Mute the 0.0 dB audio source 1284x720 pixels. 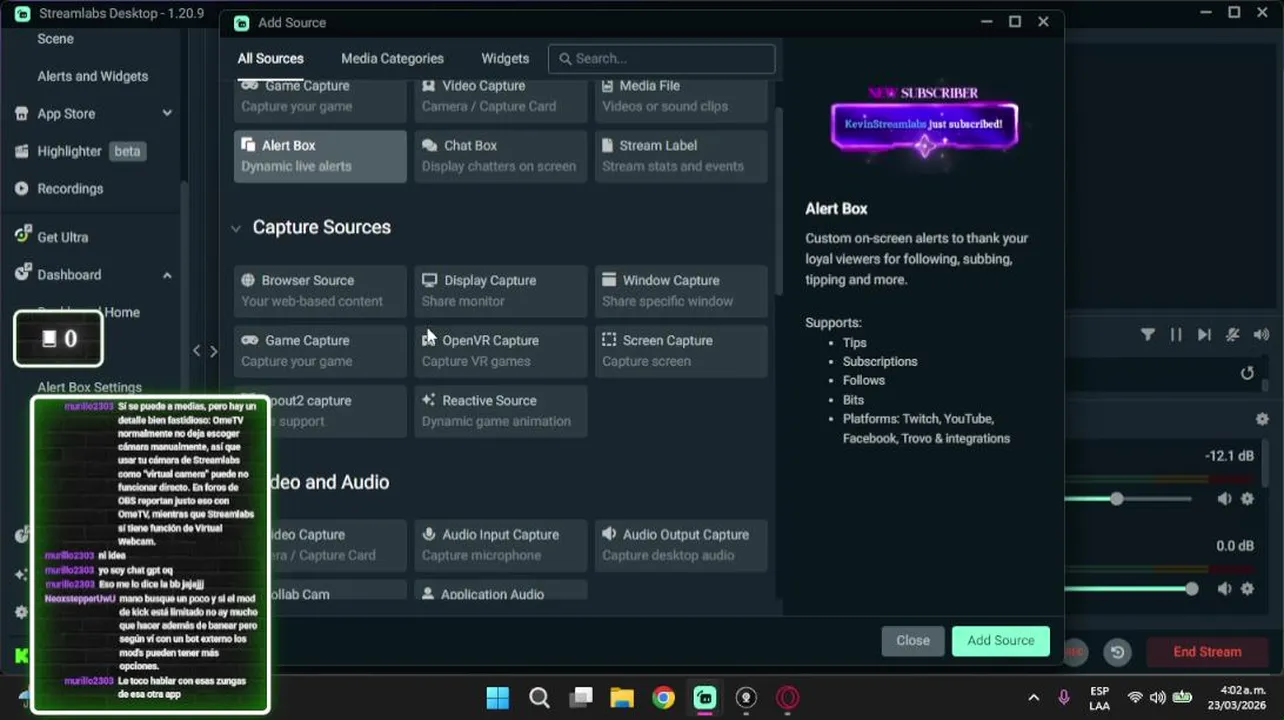[x=1224, y=589]
